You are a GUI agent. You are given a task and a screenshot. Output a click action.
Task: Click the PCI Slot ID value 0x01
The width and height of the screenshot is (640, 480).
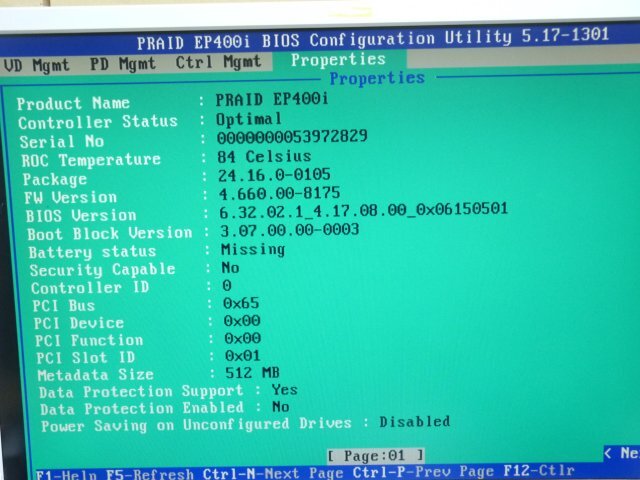[242, 356]
